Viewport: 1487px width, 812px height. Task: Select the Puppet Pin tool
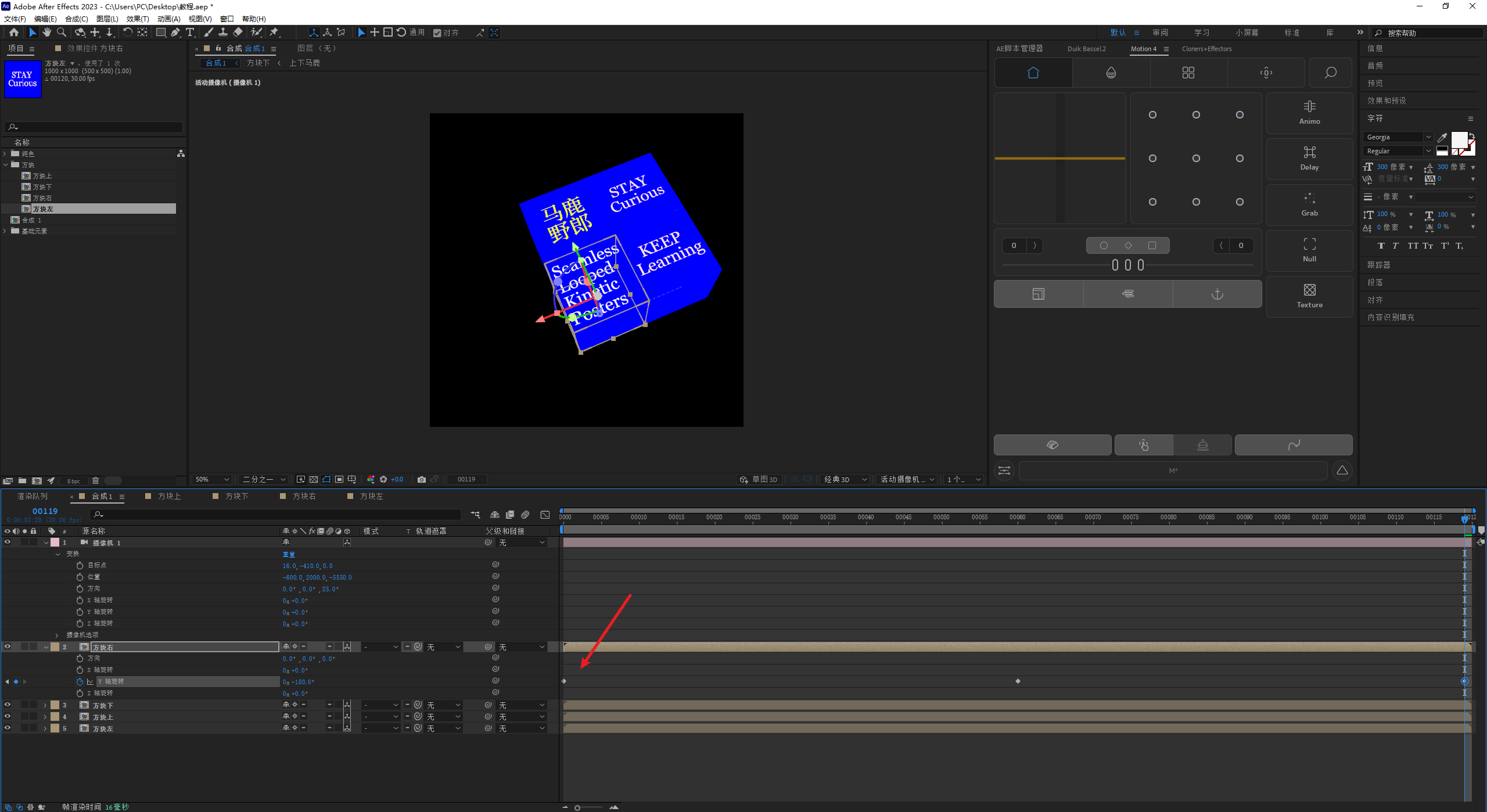coord(274,33)
